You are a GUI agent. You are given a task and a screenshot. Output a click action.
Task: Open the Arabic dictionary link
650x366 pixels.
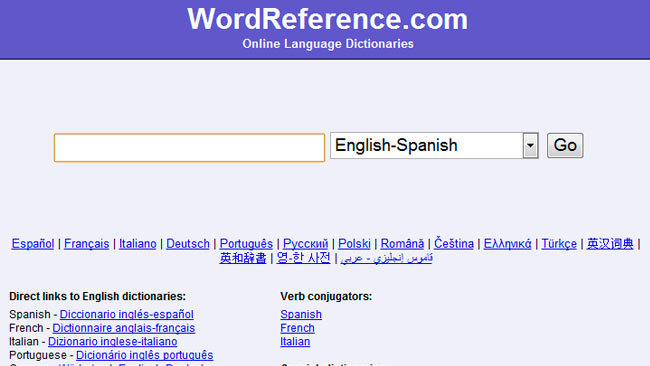click(x=386, y=258)
